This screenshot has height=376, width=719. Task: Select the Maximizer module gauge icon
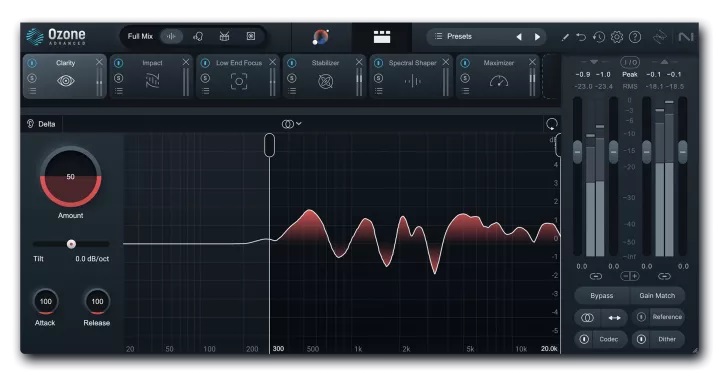499,82
